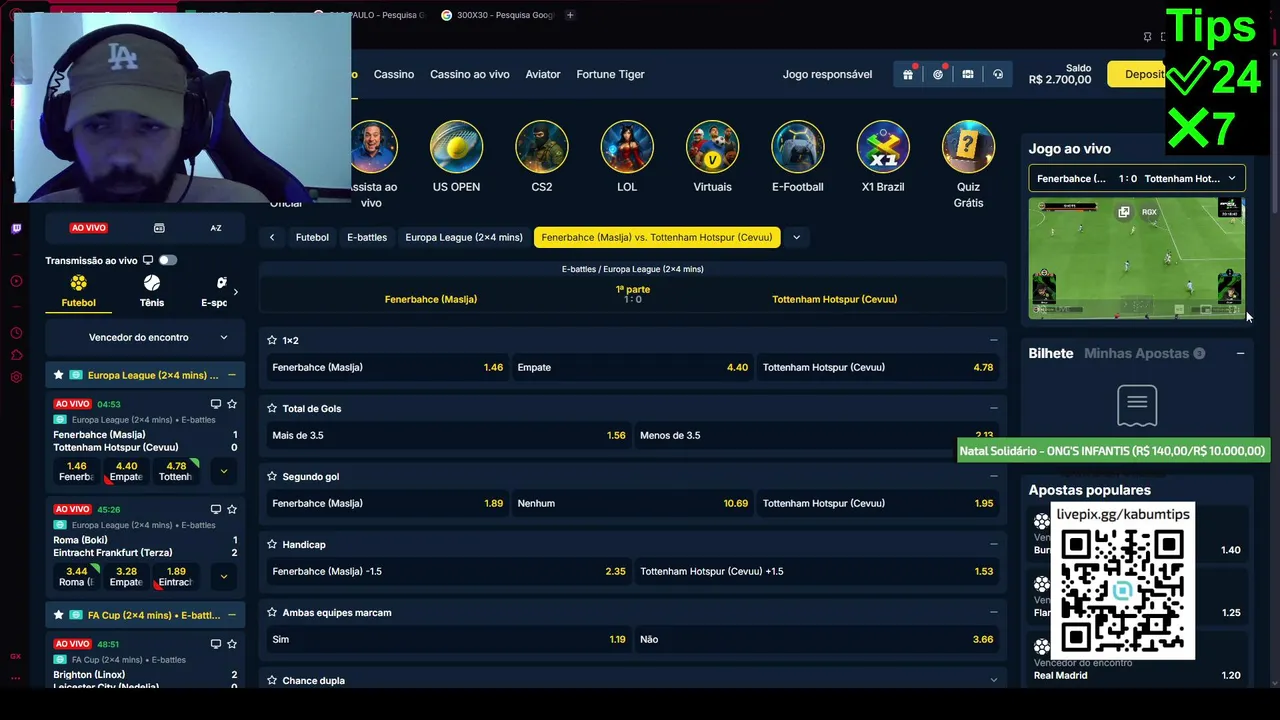Open the calendar schedule icon in sidebar
Viewport: 1280px width, 720px height.
pyautogui.click(x=159, y=228)
